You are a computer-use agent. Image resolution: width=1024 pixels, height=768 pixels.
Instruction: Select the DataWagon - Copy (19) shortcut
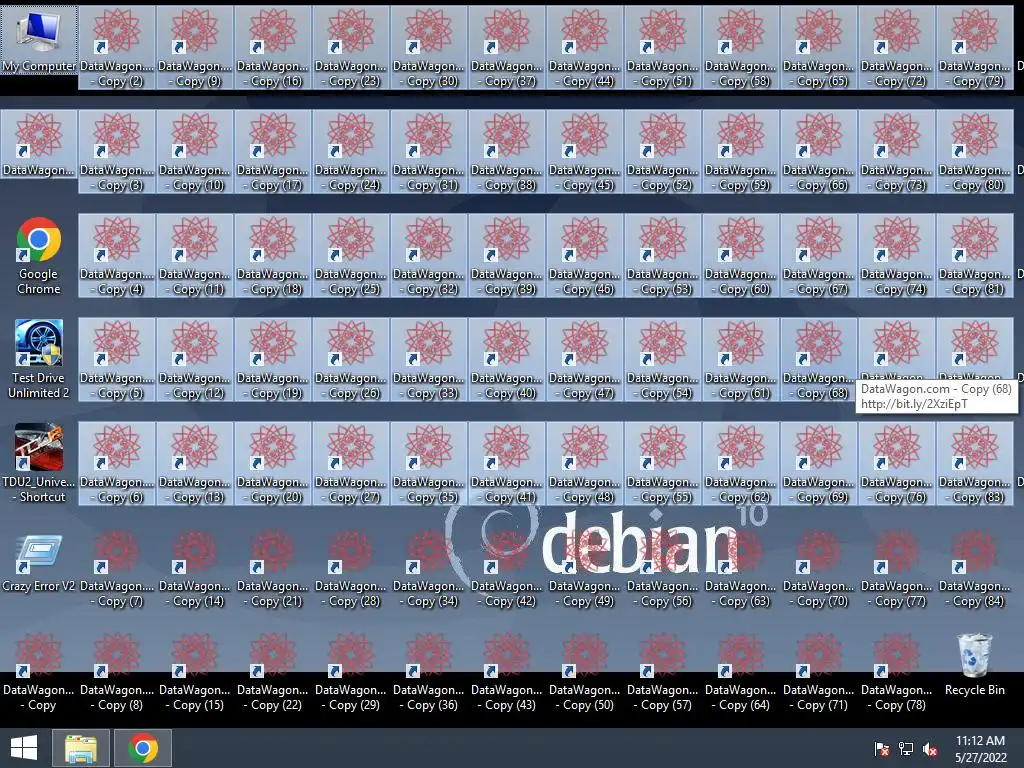(273, 360)
